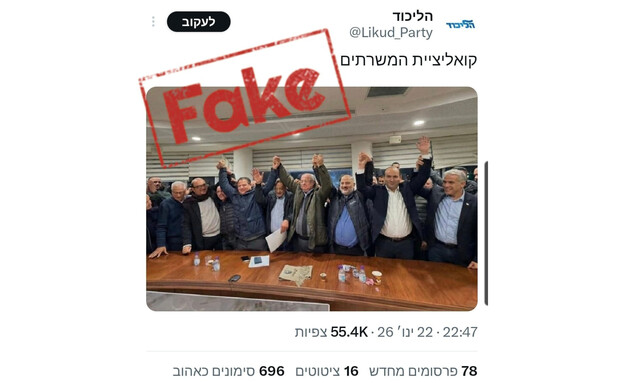The width and height of the screenshot is (624, 383).
Task: Click the red Fake stamp overlay
Action: pos(245,99)
